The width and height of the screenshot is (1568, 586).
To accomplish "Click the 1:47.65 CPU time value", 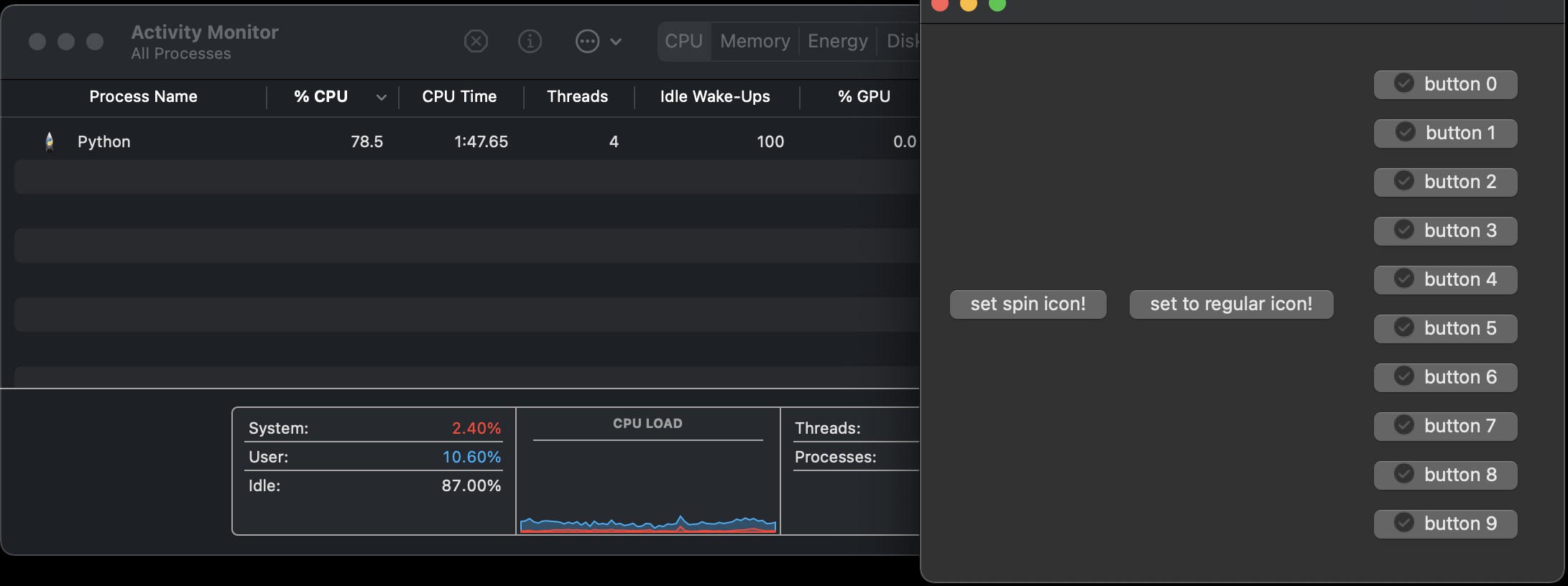I will tap(481, 141).
